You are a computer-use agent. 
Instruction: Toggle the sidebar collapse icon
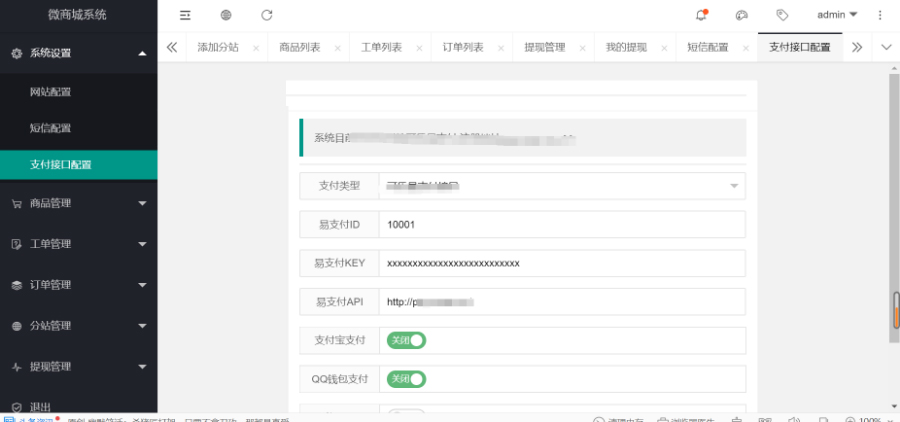(x=185, y=16)
